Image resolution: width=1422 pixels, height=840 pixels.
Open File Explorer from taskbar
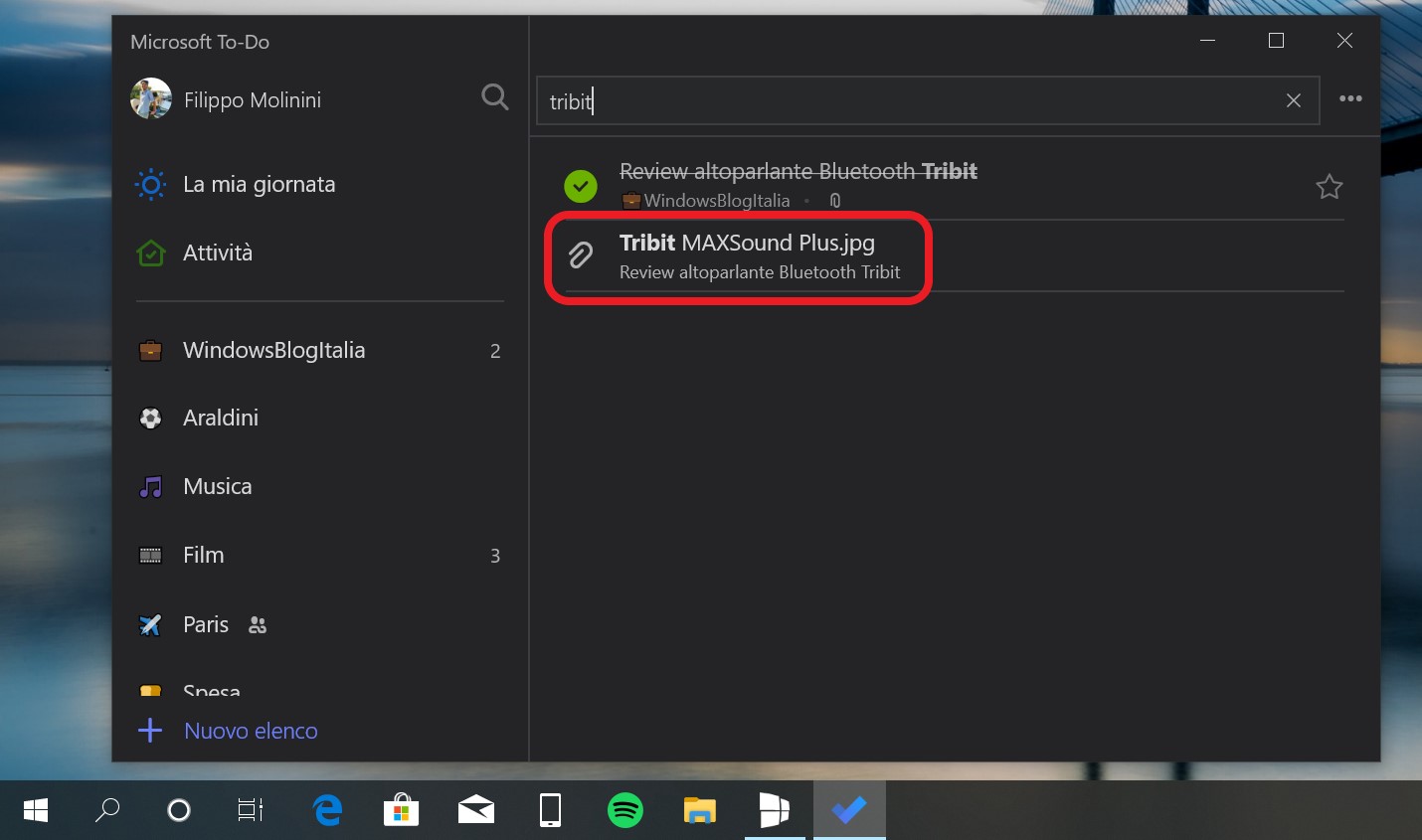[x=700, y=810]
